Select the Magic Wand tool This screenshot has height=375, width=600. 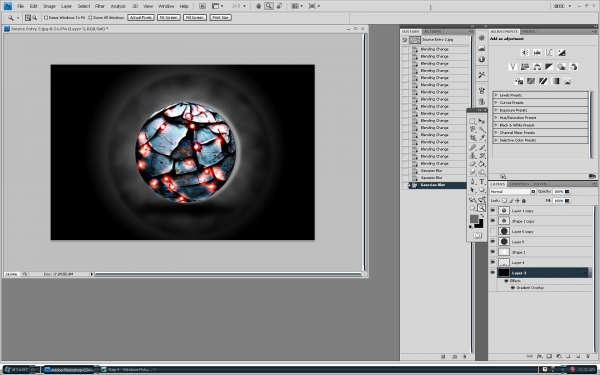(482, 129)
